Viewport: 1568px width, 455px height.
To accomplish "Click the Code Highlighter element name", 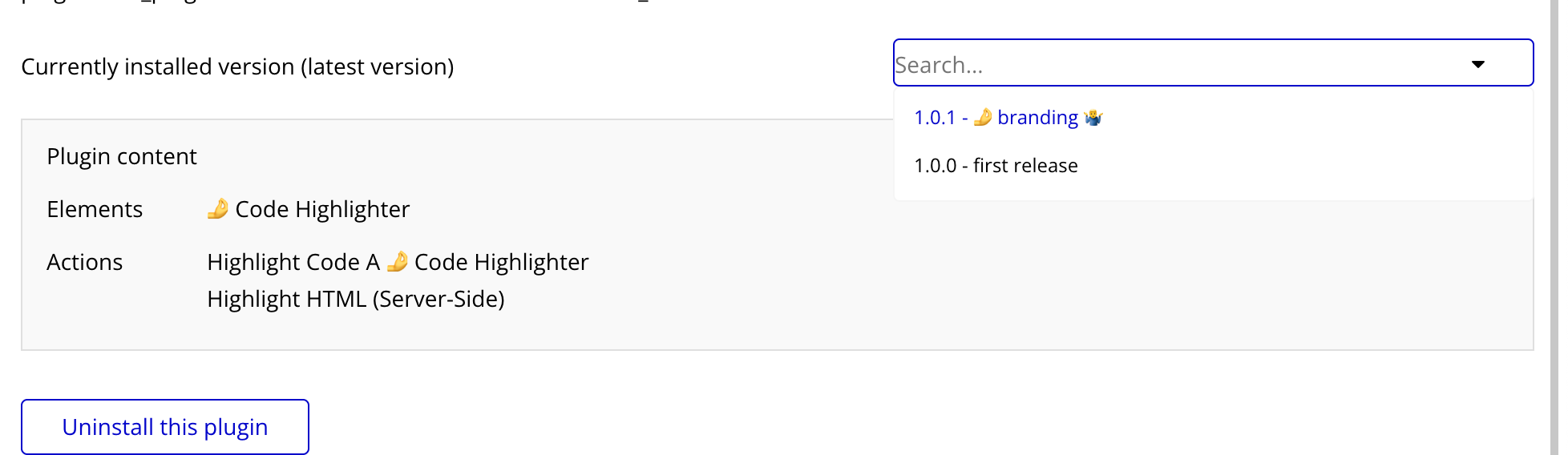I will coord(322,209).
